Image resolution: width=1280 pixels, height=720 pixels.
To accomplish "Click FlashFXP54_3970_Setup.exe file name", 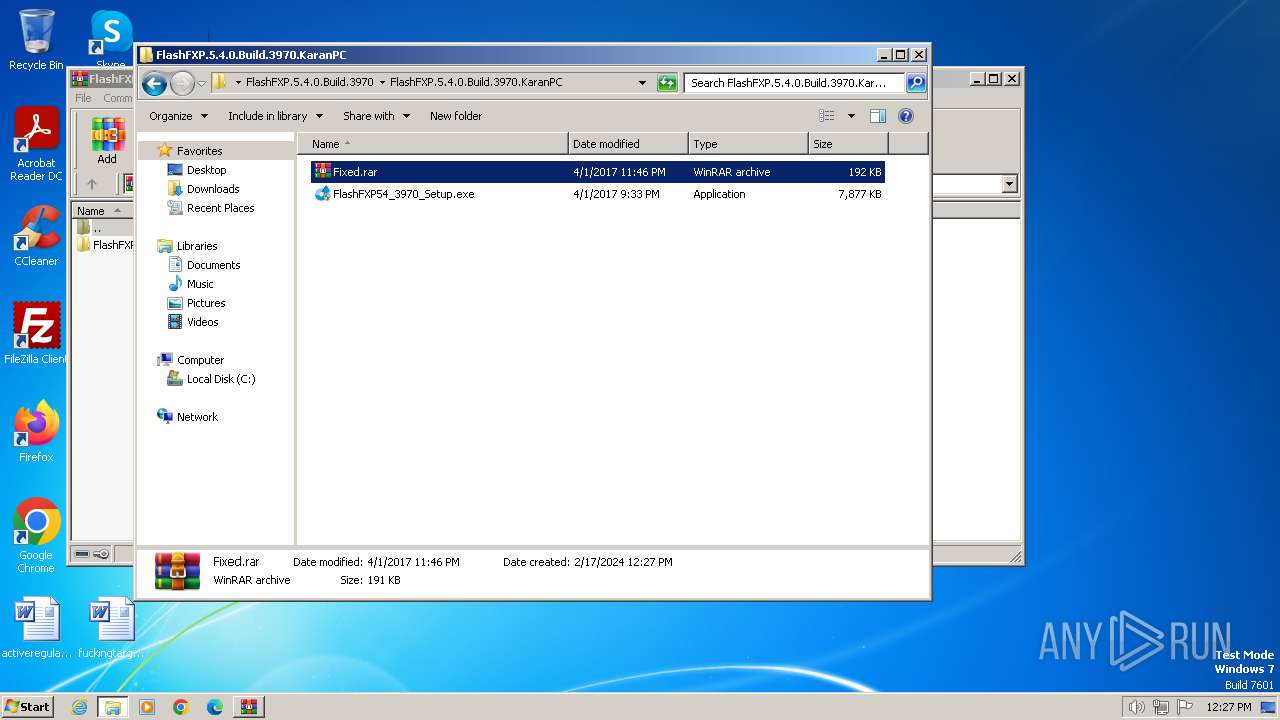I will pos(404,194).
